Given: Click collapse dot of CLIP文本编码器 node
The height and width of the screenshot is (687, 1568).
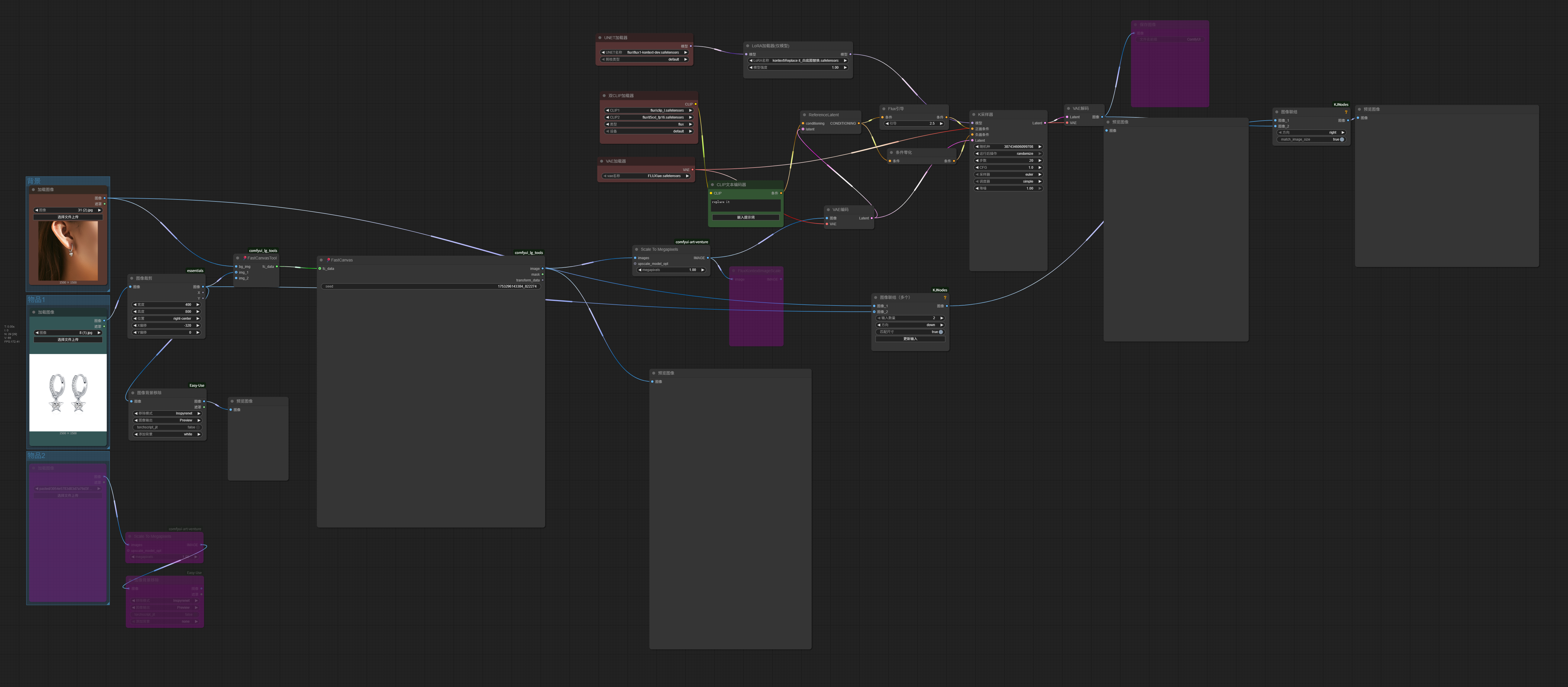Looking at the screenshot, I should (712, 185).
